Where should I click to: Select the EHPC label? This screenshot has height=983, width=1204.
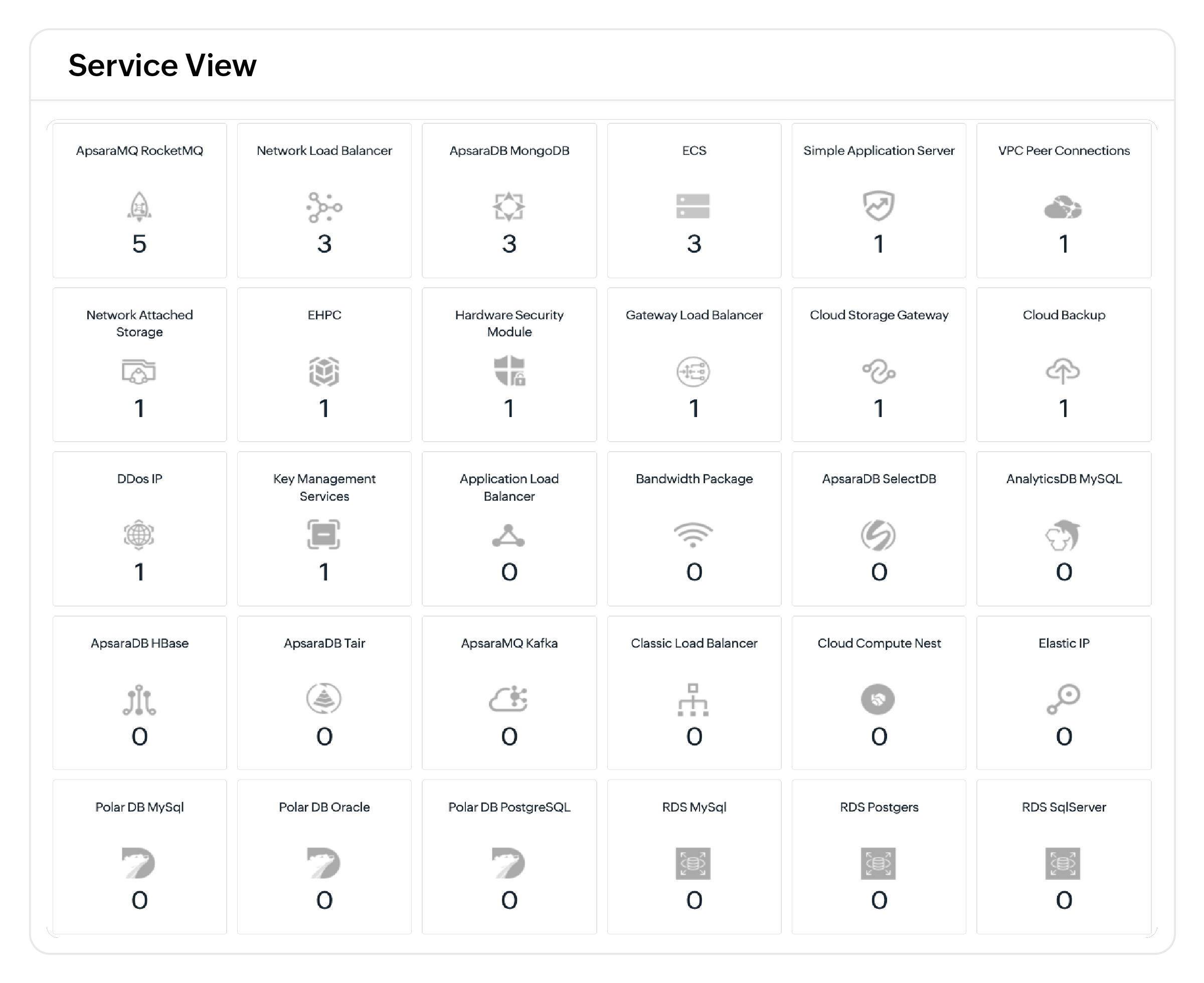click(324, 315)
